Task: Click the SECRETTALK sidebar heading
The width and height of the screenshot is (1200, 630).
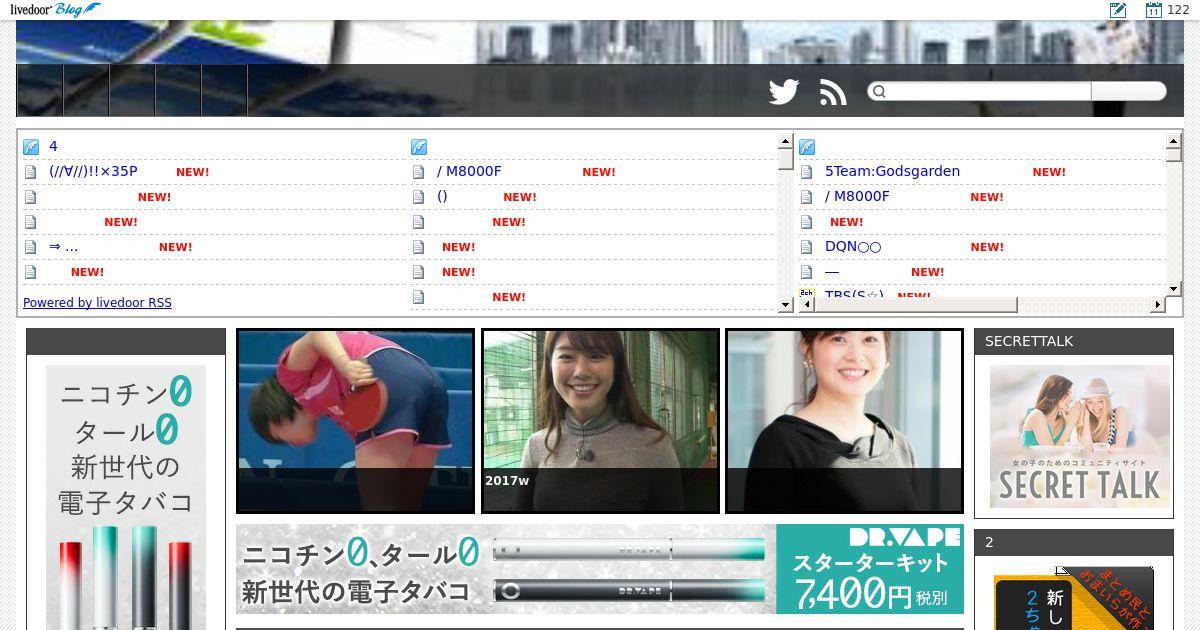Action: (1074, 341)
